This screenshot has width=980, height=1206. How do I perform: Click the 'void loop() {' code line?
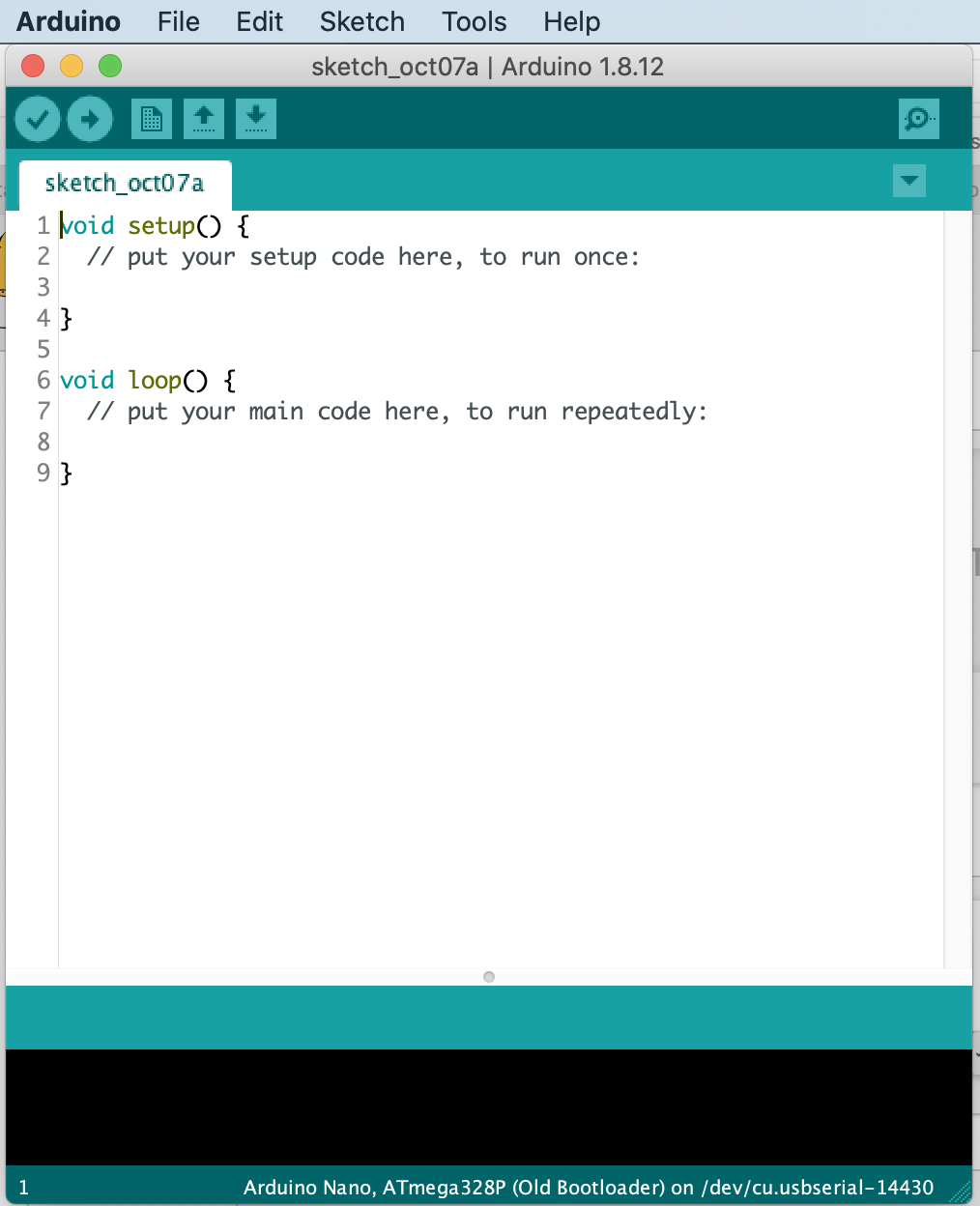point(148,381)
